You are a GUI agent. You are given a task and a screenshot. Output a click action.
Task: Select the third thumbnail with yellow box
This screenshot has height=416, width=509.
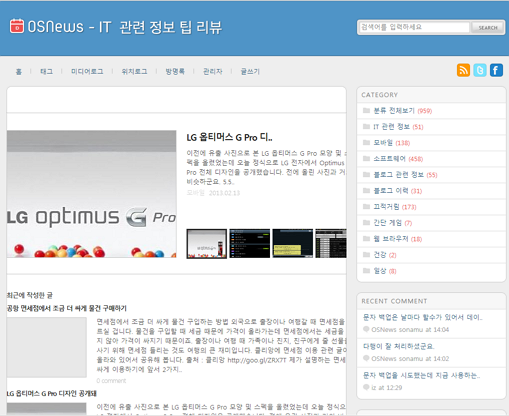(293, 243)
